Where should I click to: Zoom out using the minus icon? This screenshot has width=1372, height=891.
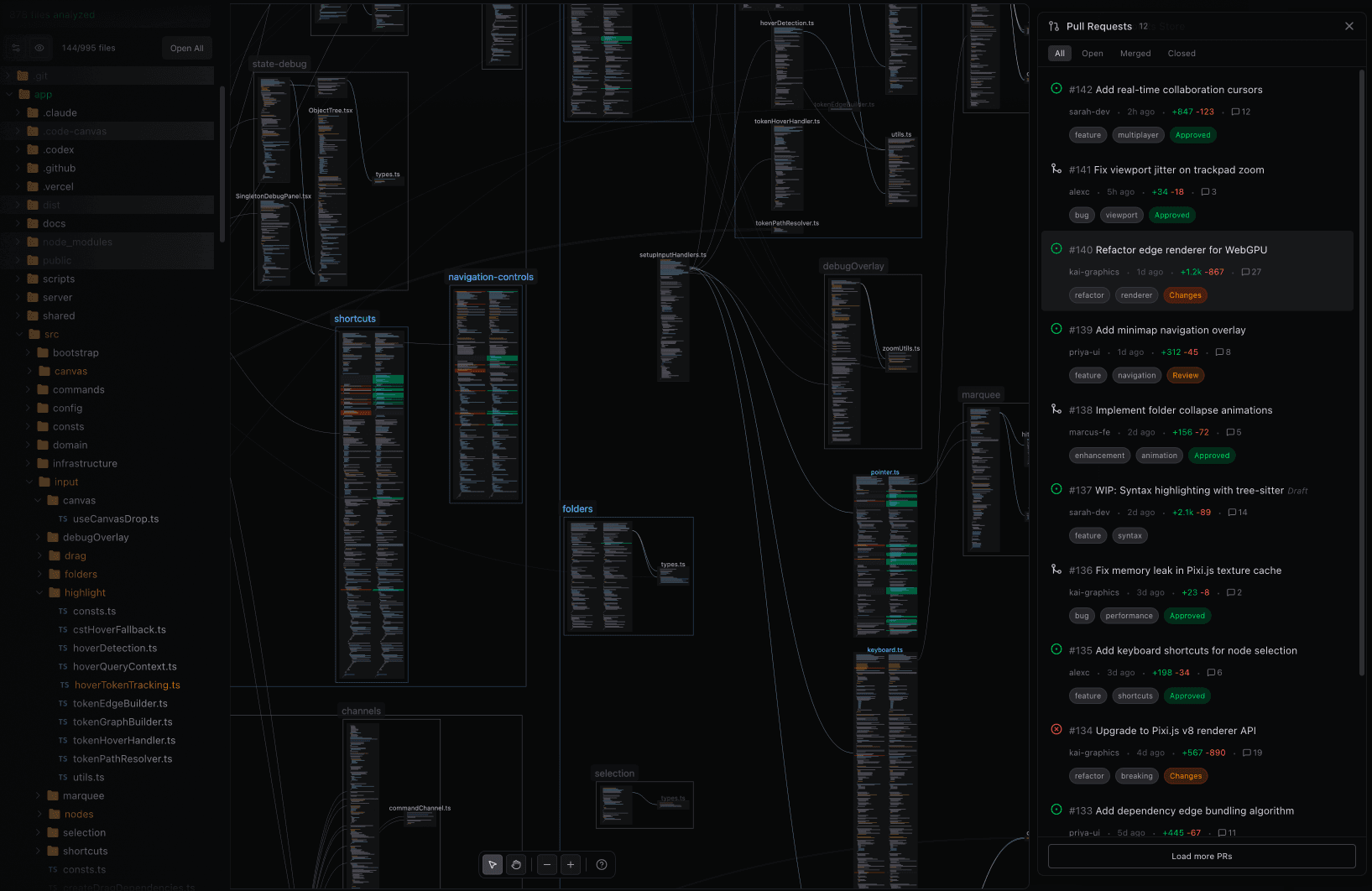[x=546, y=864]
